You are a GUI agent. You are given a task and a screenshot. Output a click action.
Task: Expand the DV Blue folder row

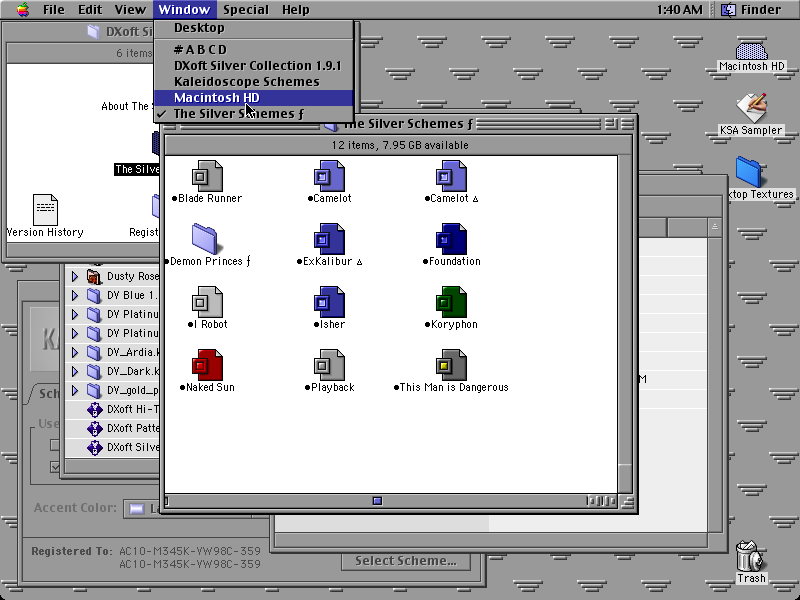74,295
